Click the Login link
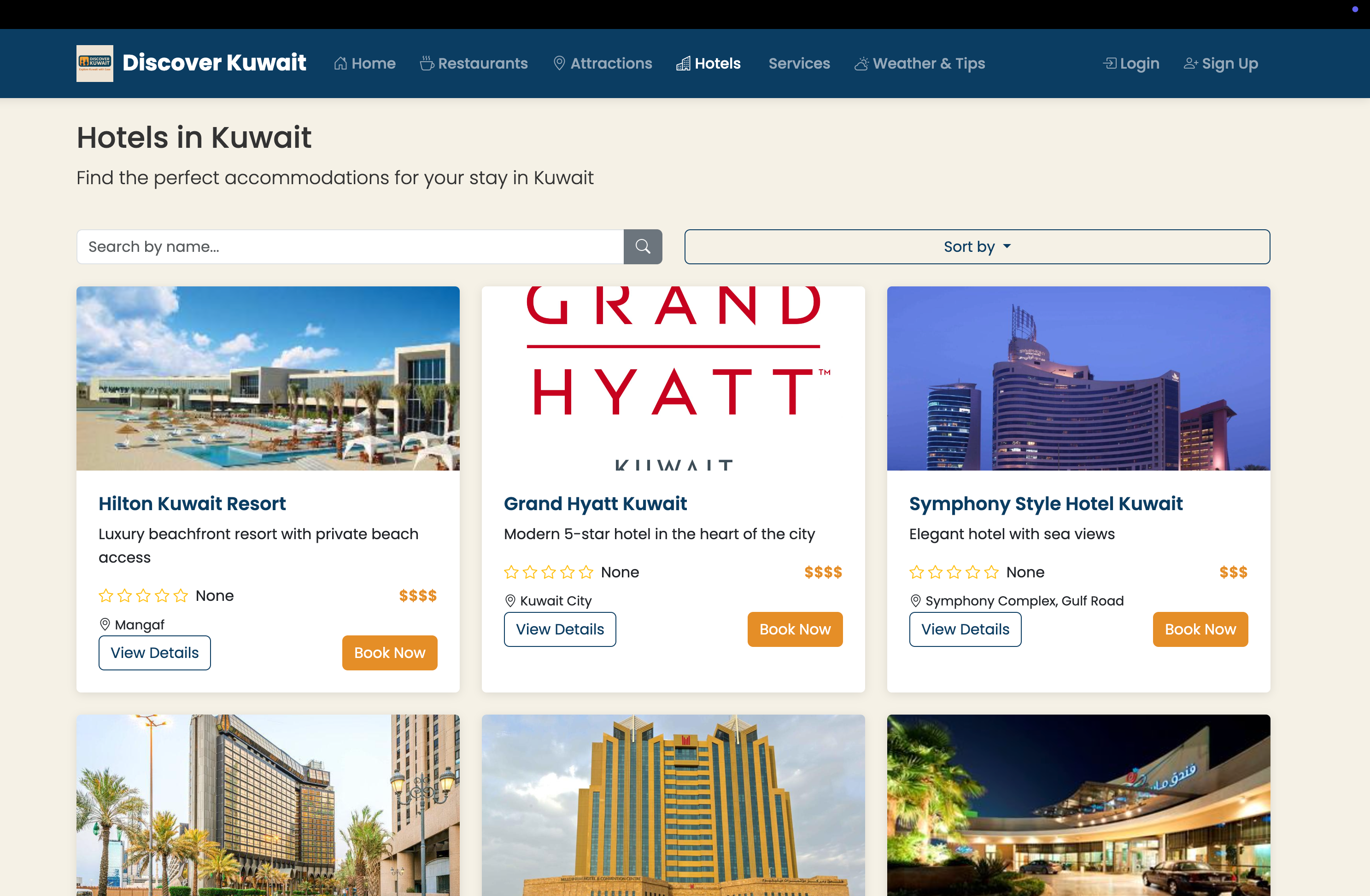Viewport: 1370px width, 896px height. 1131,63
